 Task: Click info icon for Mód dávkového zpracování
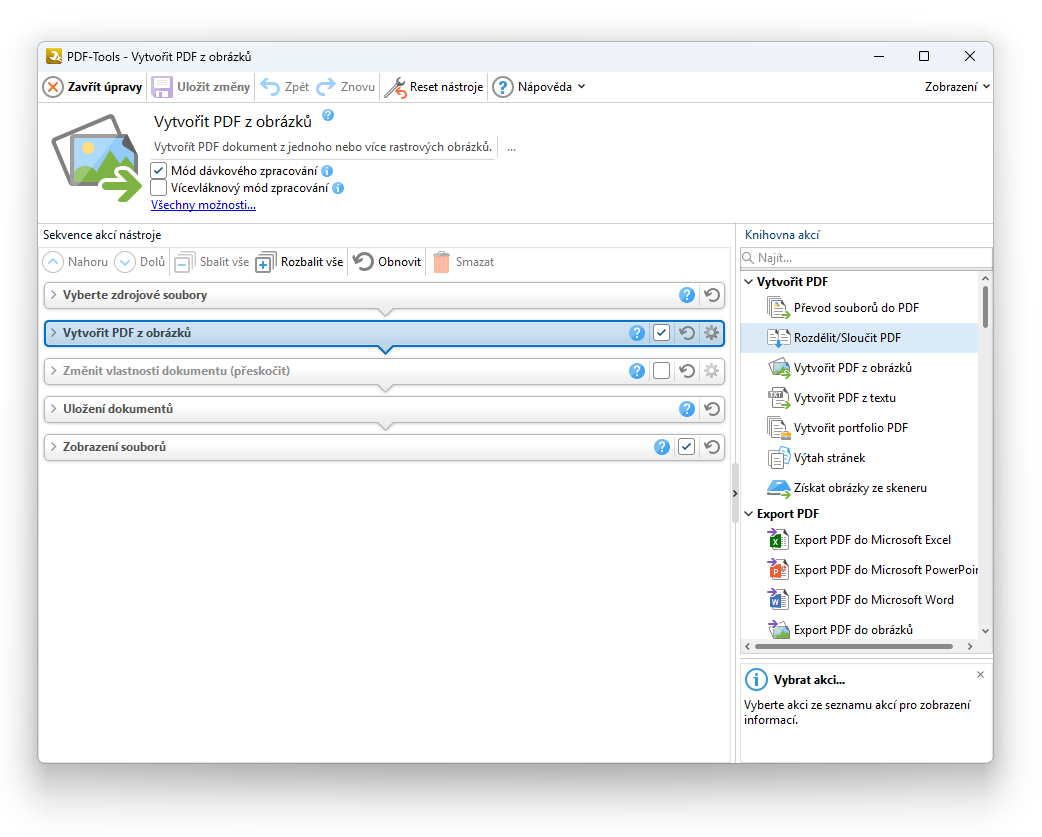[x=327, y=171]
